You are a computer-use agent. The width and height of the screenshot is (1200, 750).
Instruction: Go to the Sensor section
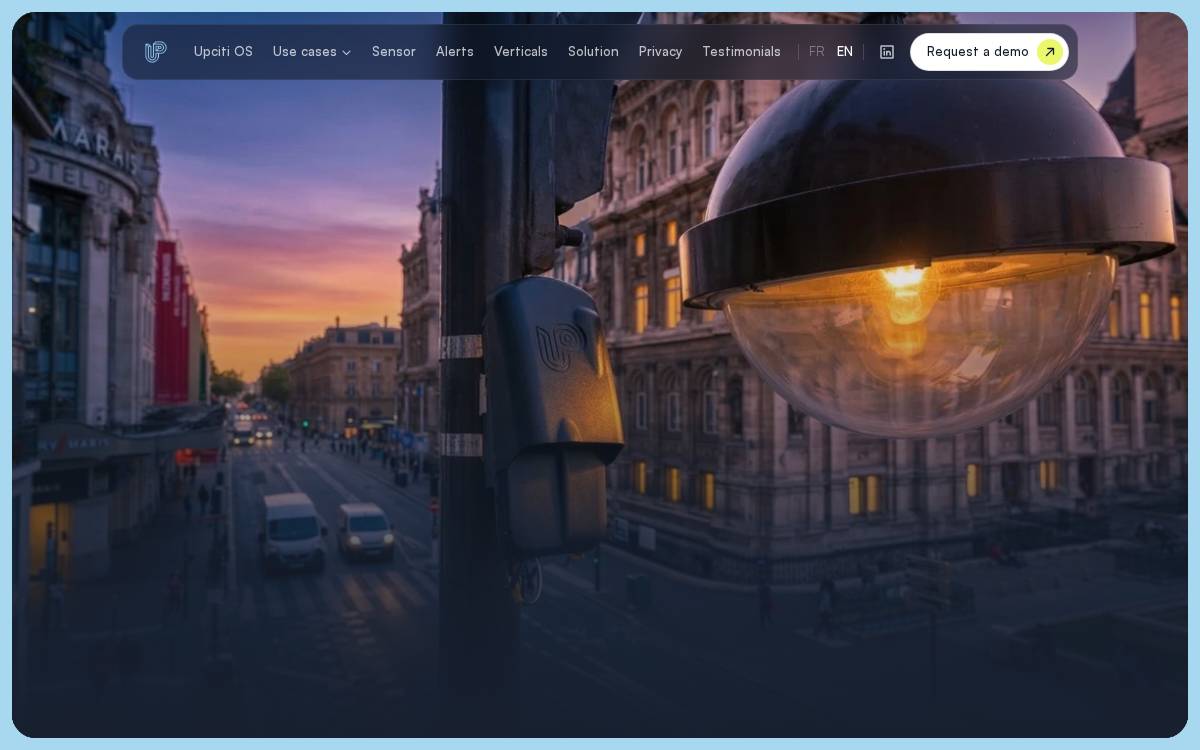pyautogui.click(x=394, y=52)
